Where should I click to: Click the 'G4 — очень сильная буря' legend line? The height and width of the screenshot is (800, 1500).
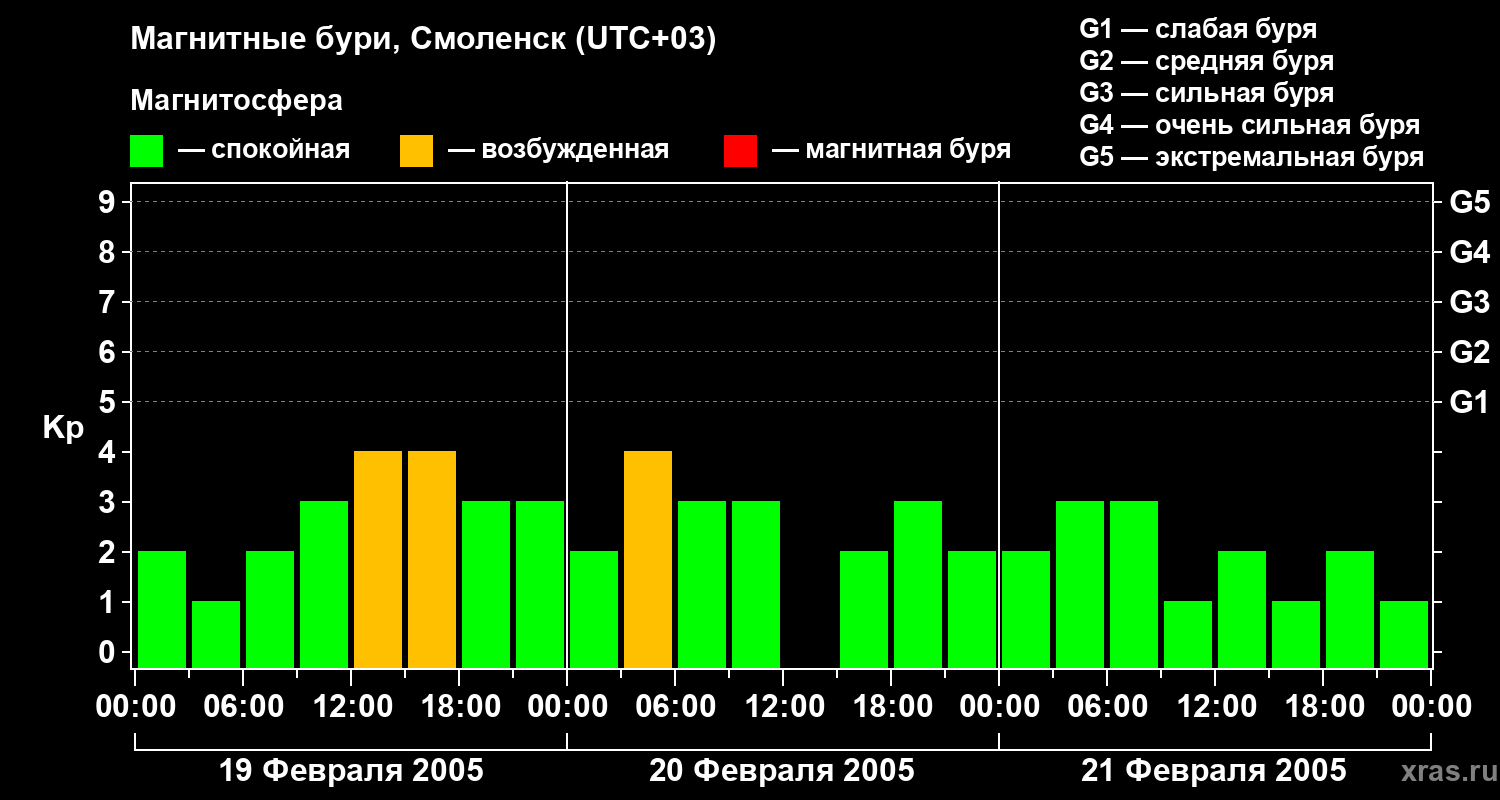1249,125
